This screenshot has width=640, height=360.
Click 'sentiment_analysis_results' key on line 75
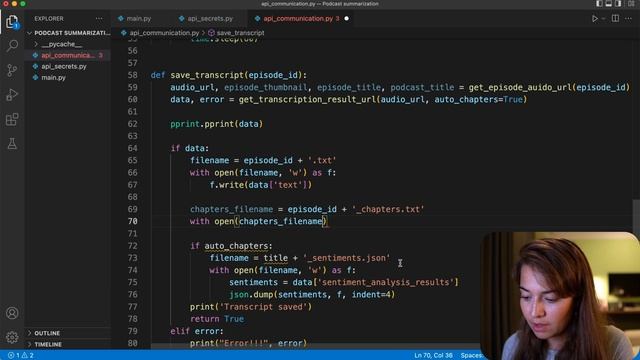(386, 282)
